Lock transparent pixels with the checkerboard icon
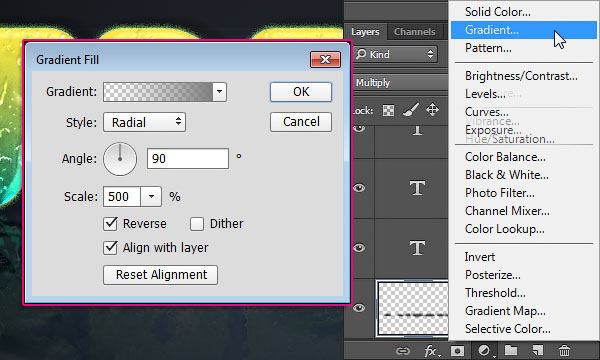This screenshot has height=360, width=600. tap(388, 111)
